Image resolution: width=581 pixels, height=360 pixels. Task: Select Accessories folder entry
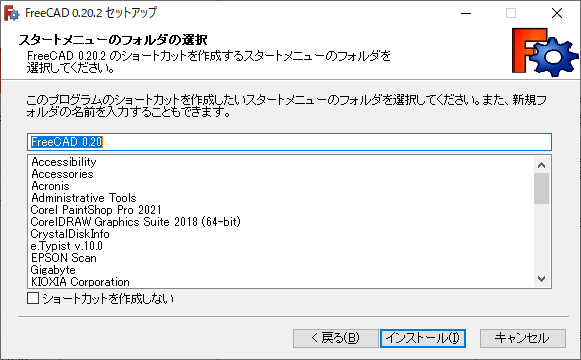[x=62, y=174]
